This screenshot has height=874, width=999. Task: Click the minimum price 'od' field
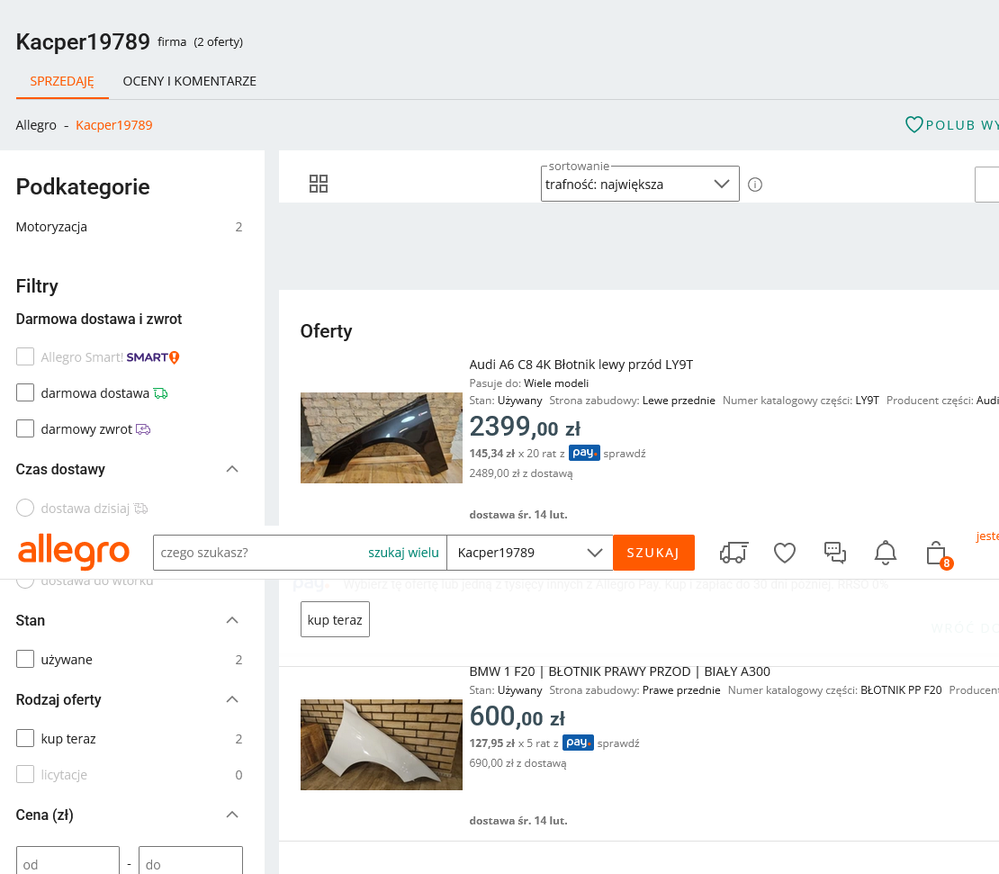click(x=68, y=864)
